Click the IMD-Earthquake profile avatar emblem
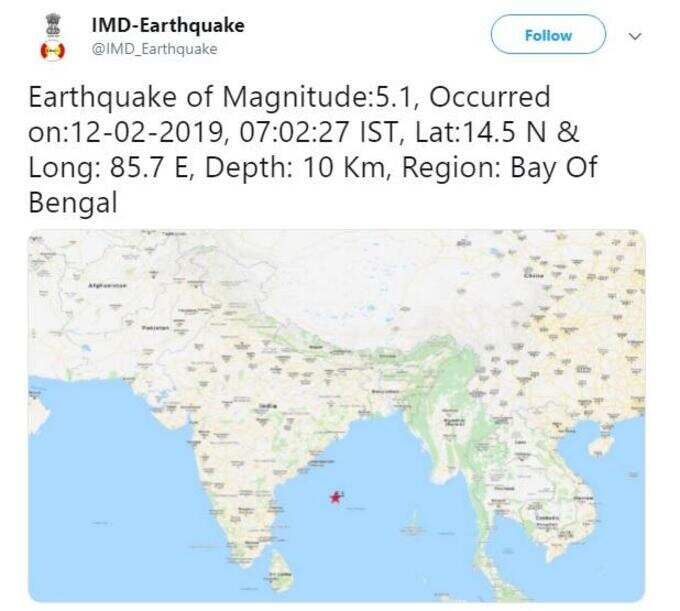Image resolution: width=680 pixels, height=611 pixels. click(53, 24)
